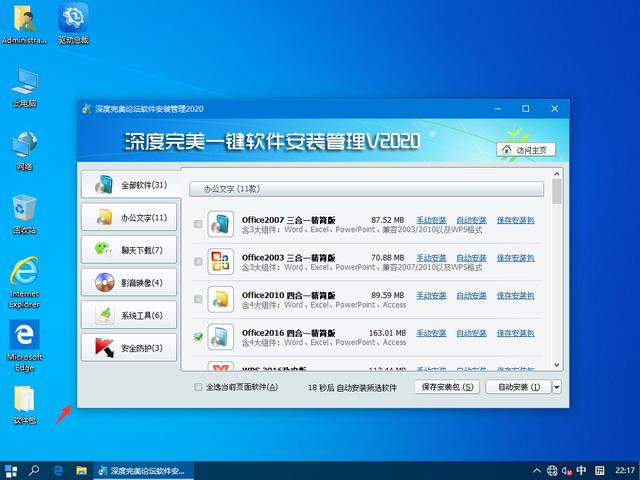Click 手动安装 for Office2007
640x480 pixels.
click(x=431, y=220)
